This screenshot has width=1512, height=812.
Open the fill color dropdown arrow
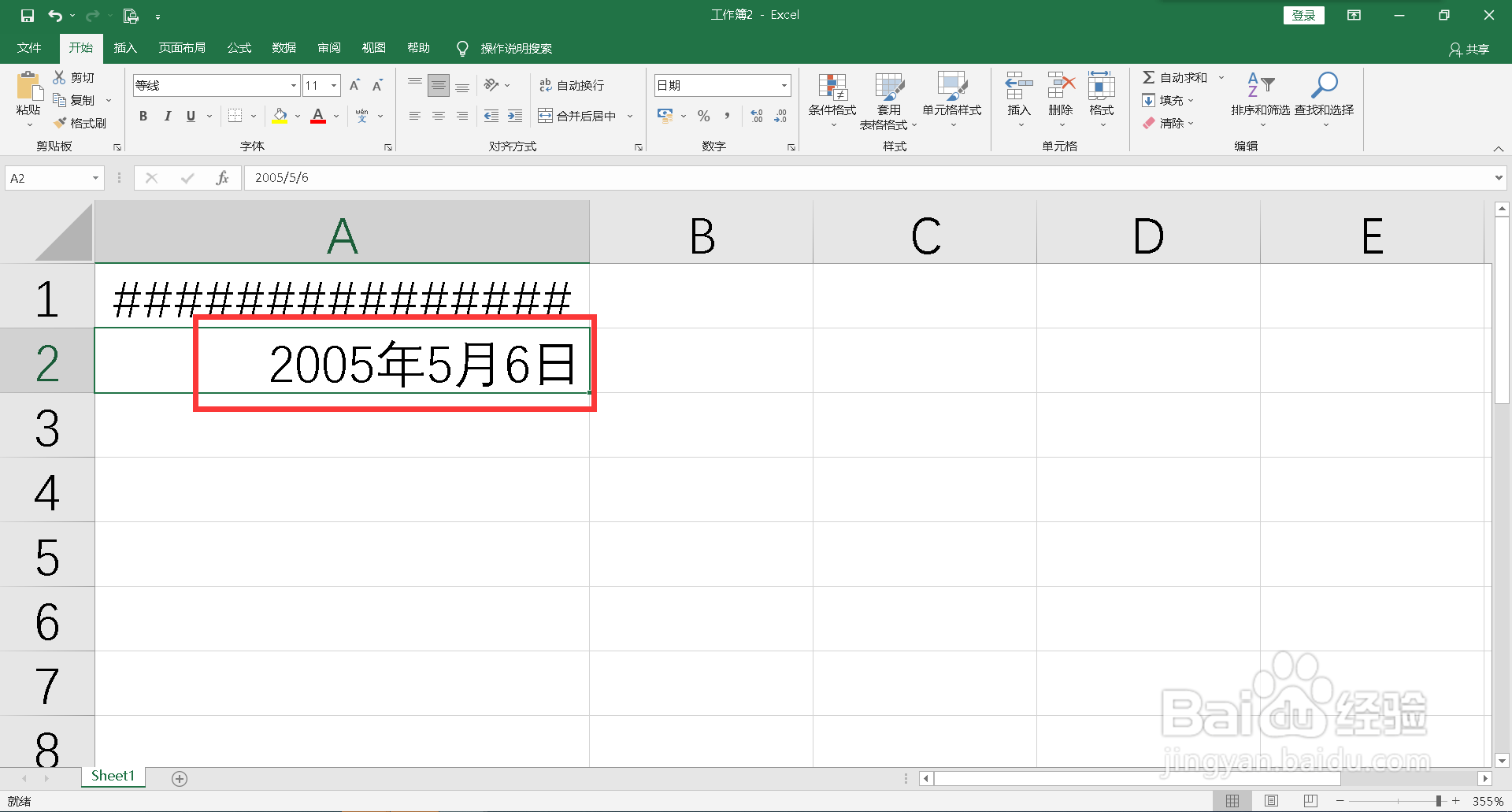point(297,116)
